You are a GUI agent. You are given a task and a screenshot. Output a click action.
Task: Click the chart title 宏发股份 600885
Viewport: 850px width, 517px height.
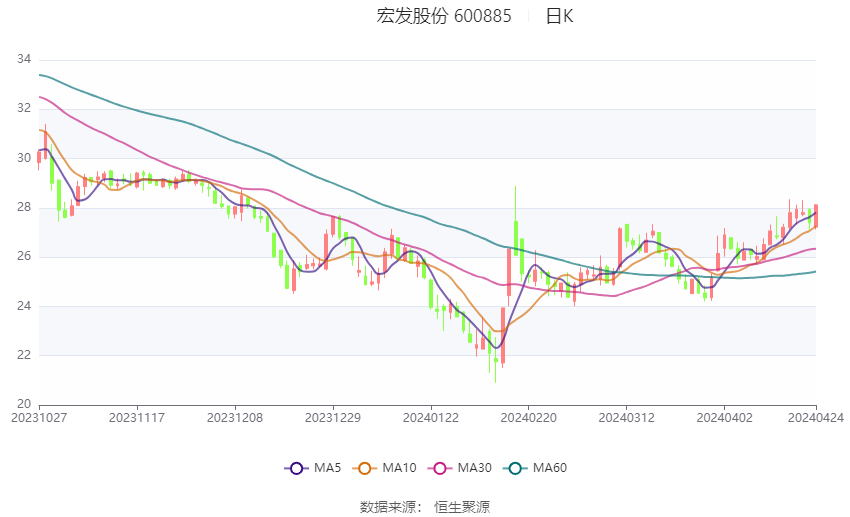pyautogui.click(x=444, y=16)
